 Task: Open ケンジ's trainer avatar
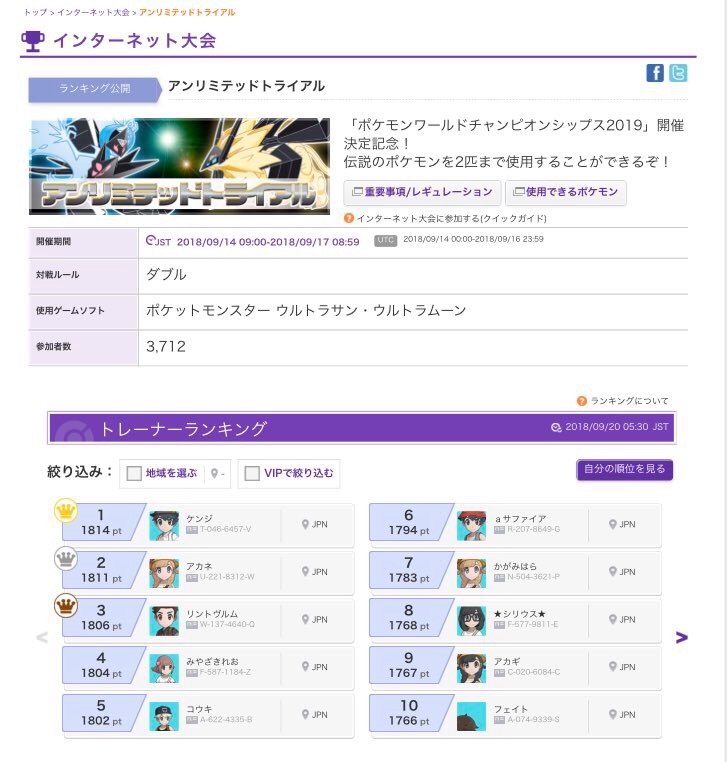164,525
